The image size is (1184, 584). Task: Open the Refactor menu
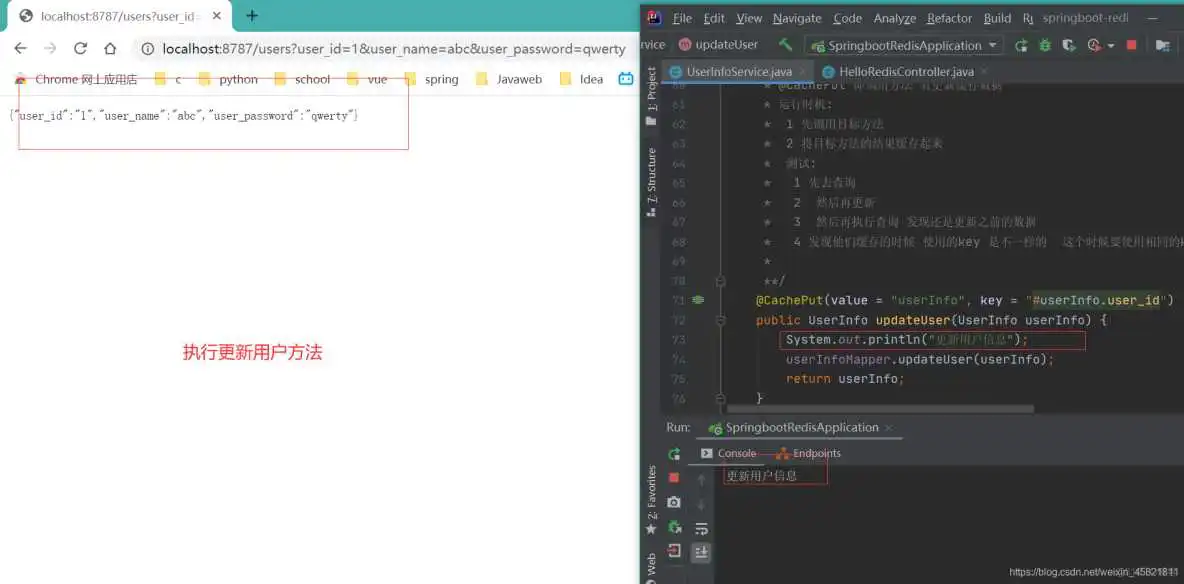[x=949, y=18]
